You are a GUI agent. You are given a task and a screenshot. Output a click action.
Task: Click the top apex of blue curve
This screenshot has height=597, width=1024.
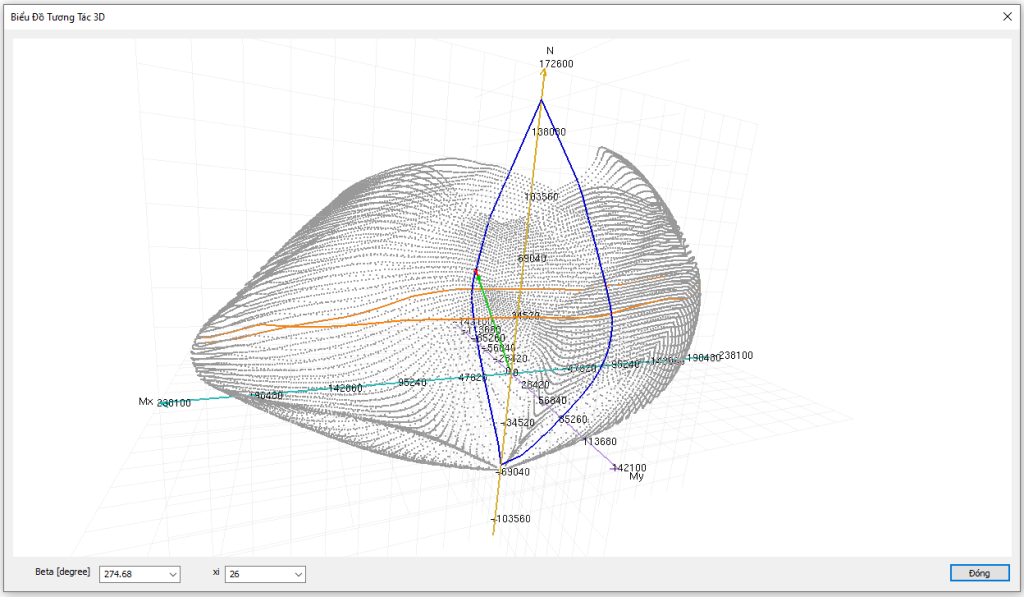pyautogui.click(x=541, y=99)
